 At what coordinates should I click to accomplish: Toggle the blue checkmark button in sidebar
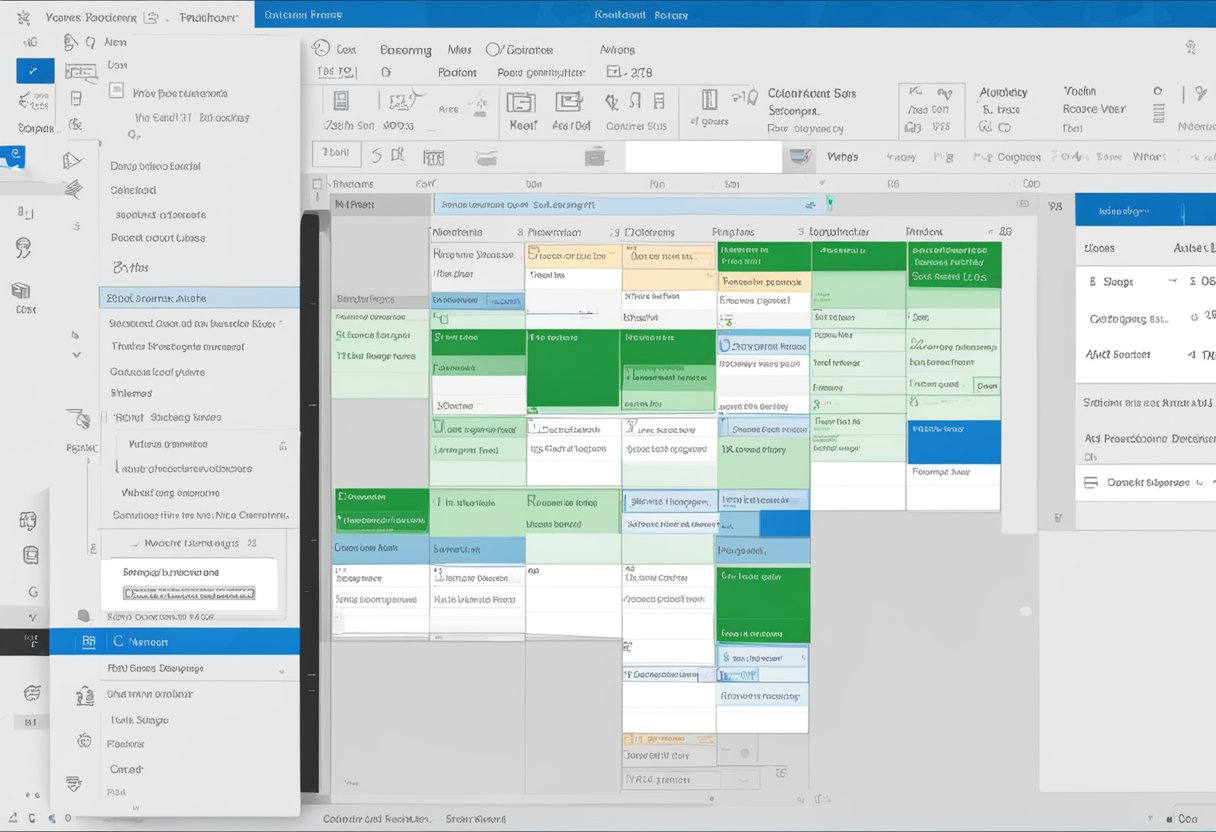click(x=33, y=71)
